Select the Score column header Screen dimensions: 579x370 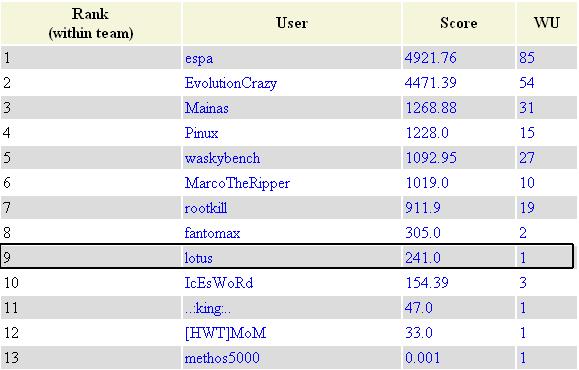[x=459, y=23]
